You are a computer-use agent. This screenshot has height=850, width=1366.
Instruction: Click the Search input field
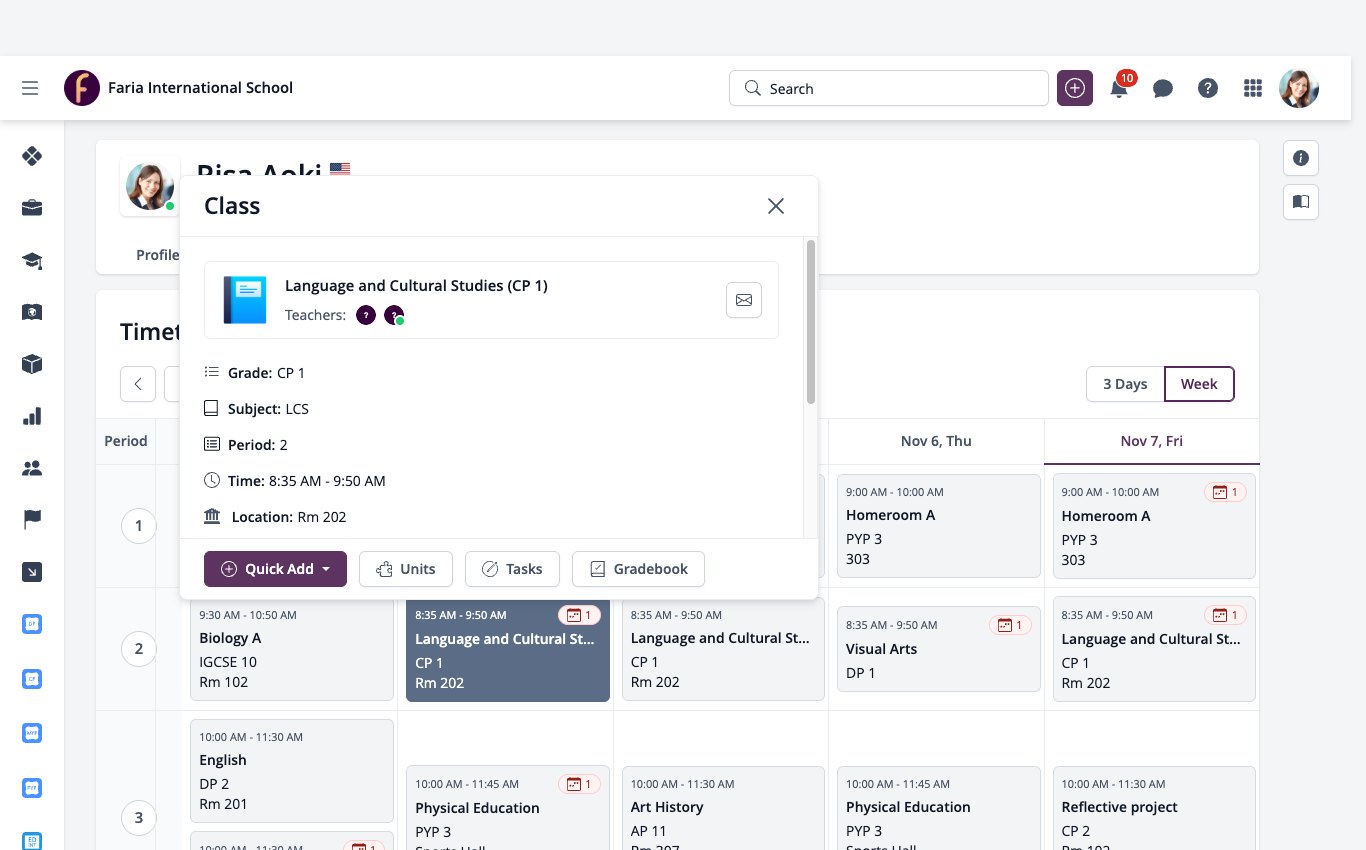[x=889, y=88]
